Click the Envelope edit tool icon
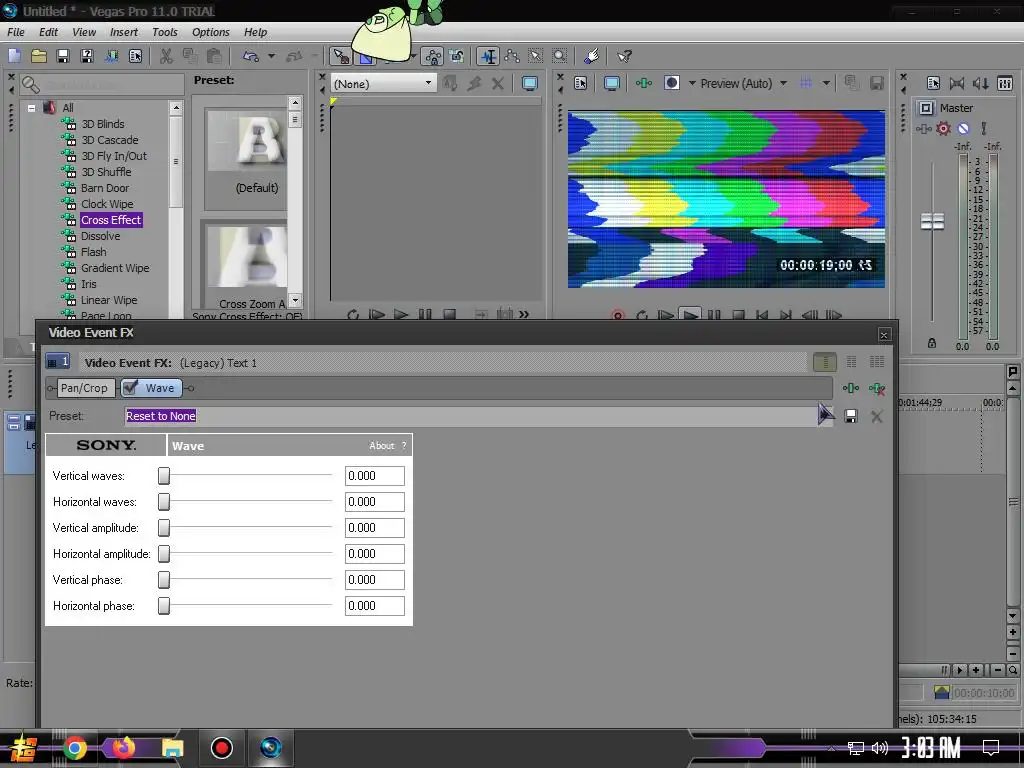This screenshot has height=768, width=1024. [512, 56]
